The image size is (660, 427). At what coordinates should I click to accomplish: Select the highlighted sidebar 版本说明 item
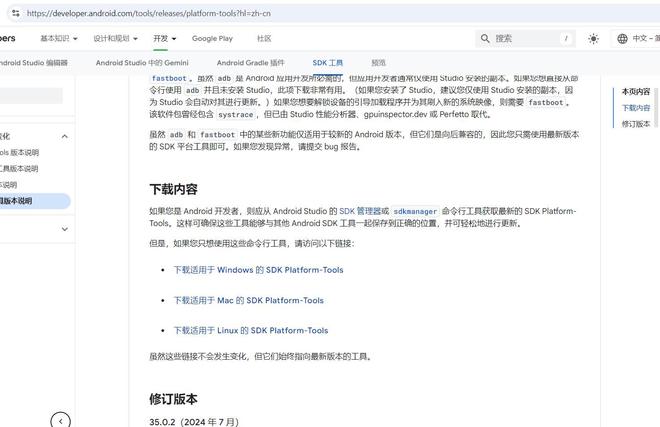tap(35, 201)
